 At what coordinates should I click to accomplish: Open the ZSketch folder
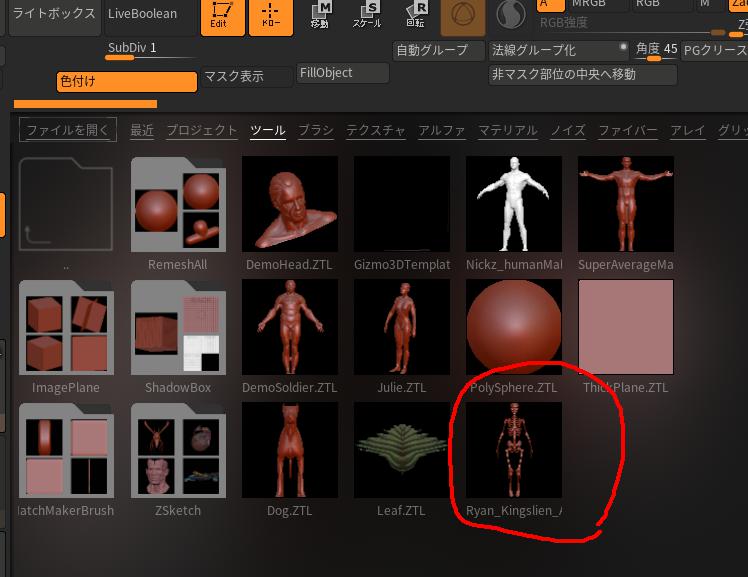[178, 450]
